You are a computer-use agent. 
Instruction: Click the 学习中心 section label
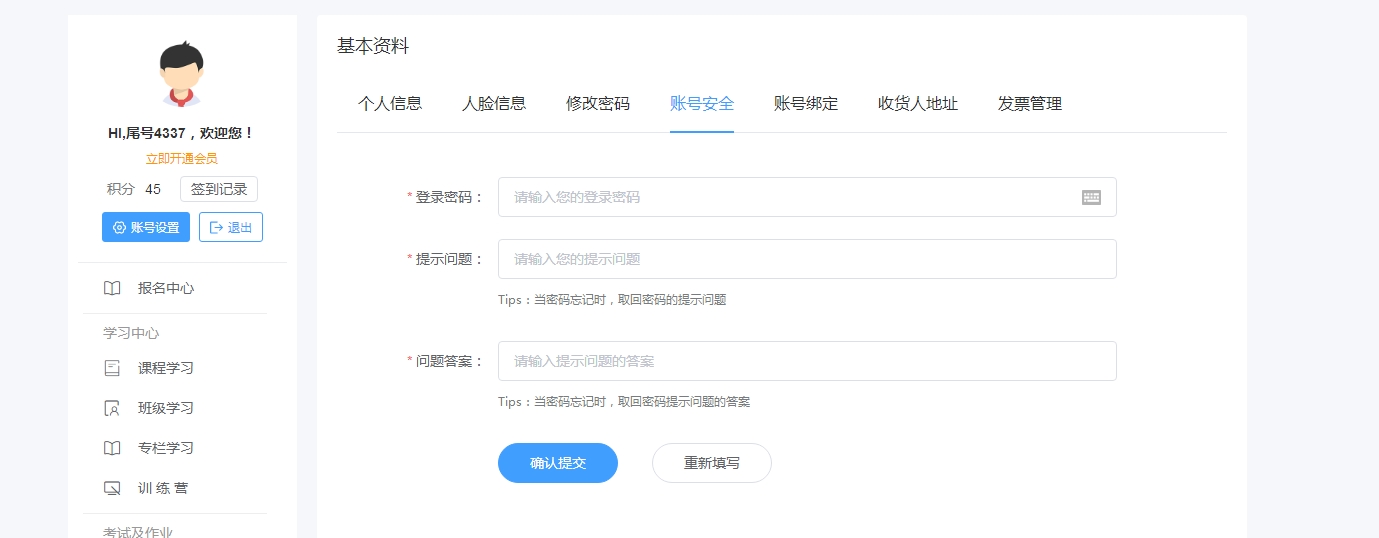131,333
